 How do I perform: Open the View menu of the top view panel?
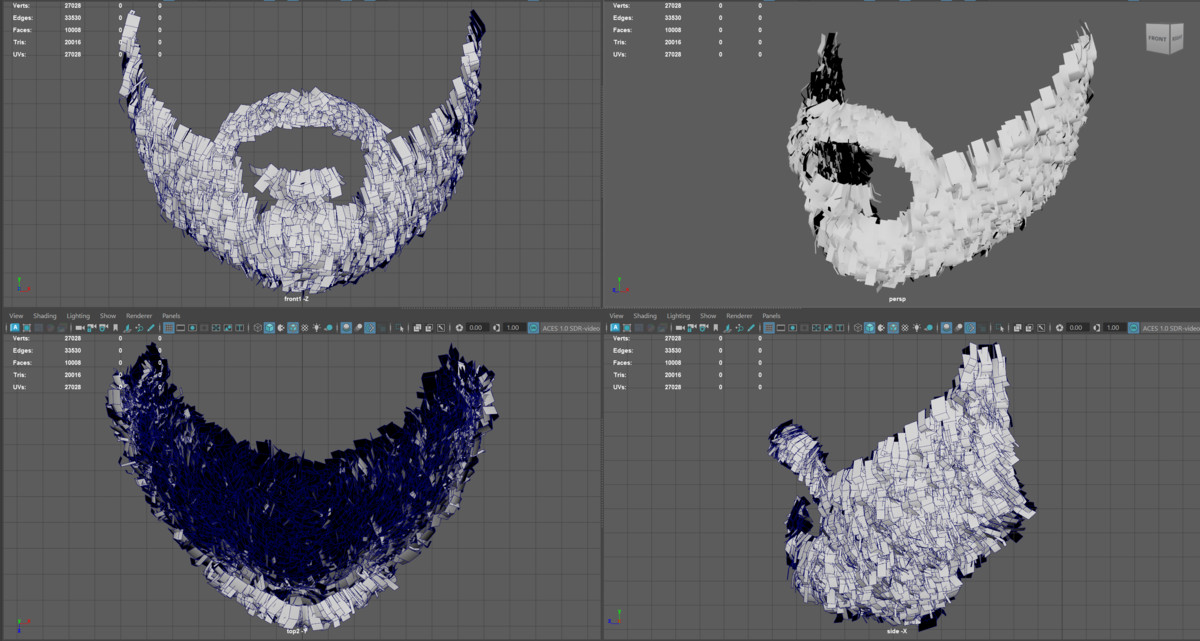pyautogui.click(x=16, y=316)
